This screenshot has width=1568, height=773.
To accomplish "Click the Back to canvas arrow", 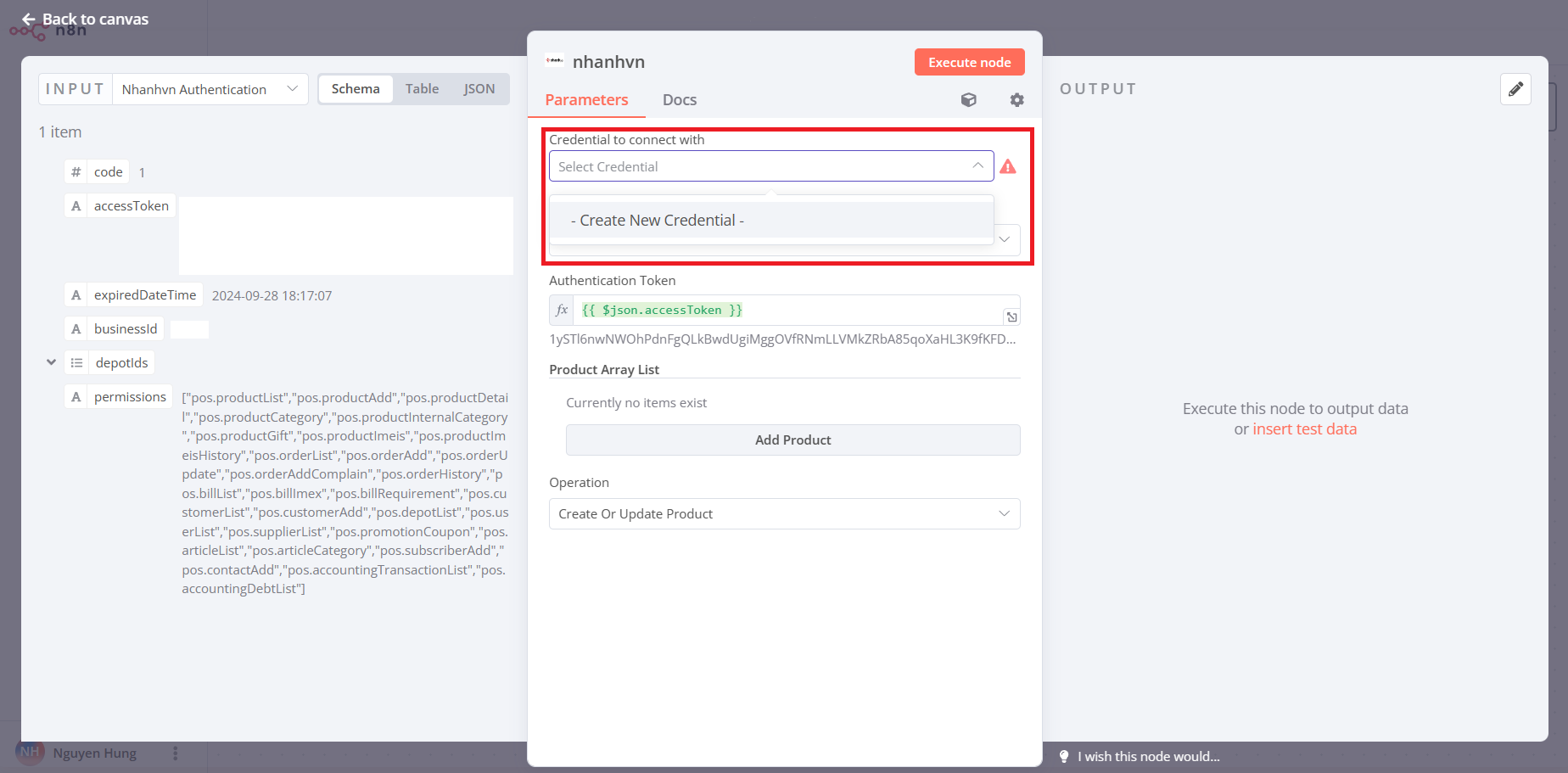I will click(29, 19).
